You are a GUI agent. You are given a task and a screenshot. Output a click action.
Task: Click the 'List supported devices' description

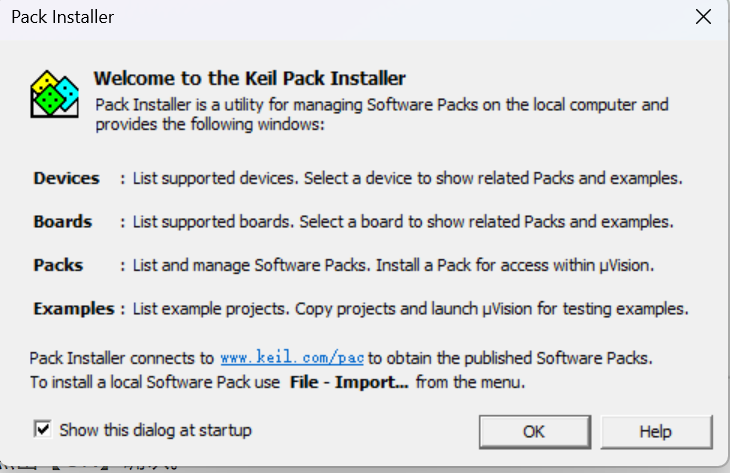407,178
